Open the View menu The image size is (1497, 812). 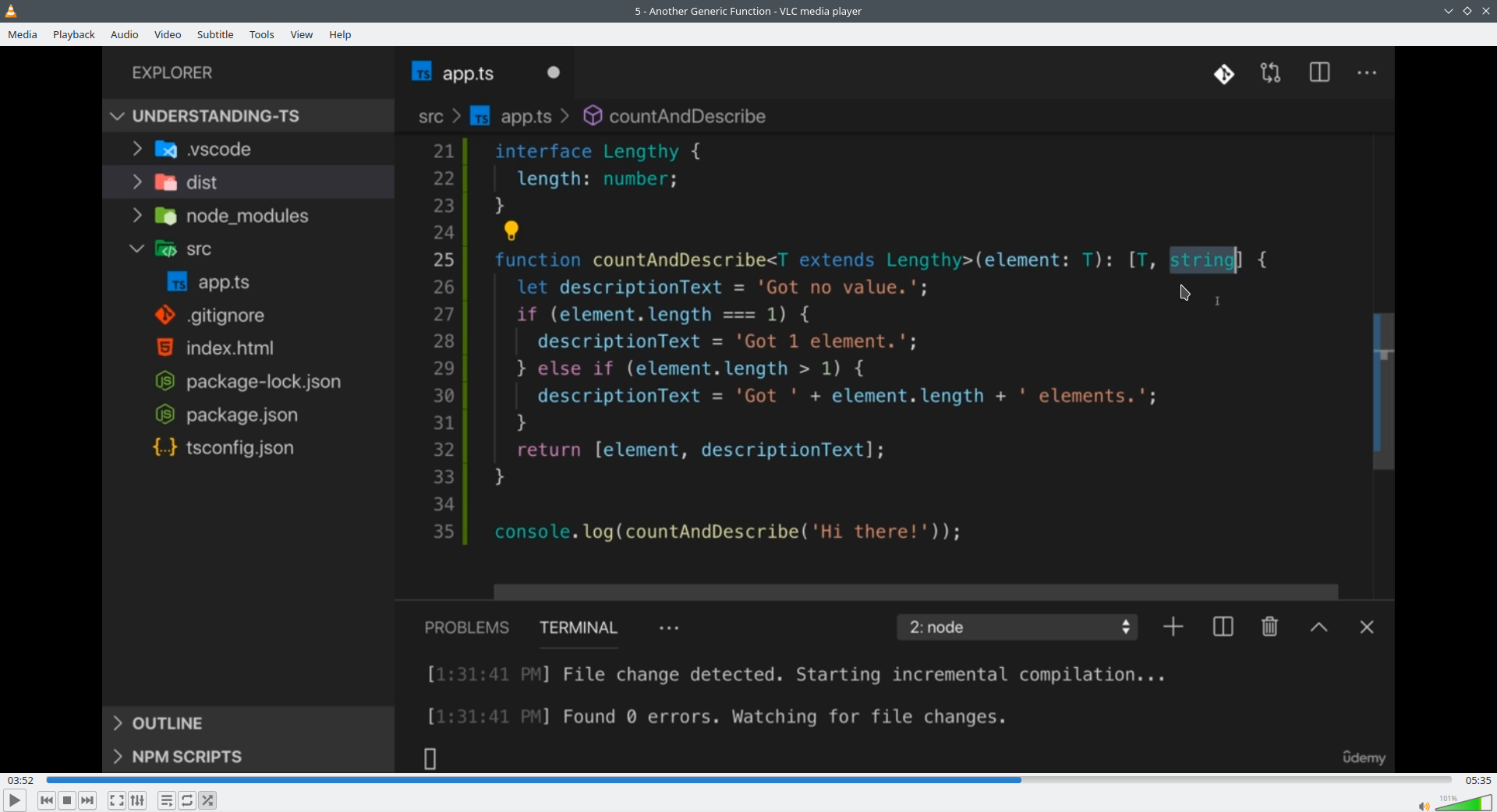pos(302,34)
